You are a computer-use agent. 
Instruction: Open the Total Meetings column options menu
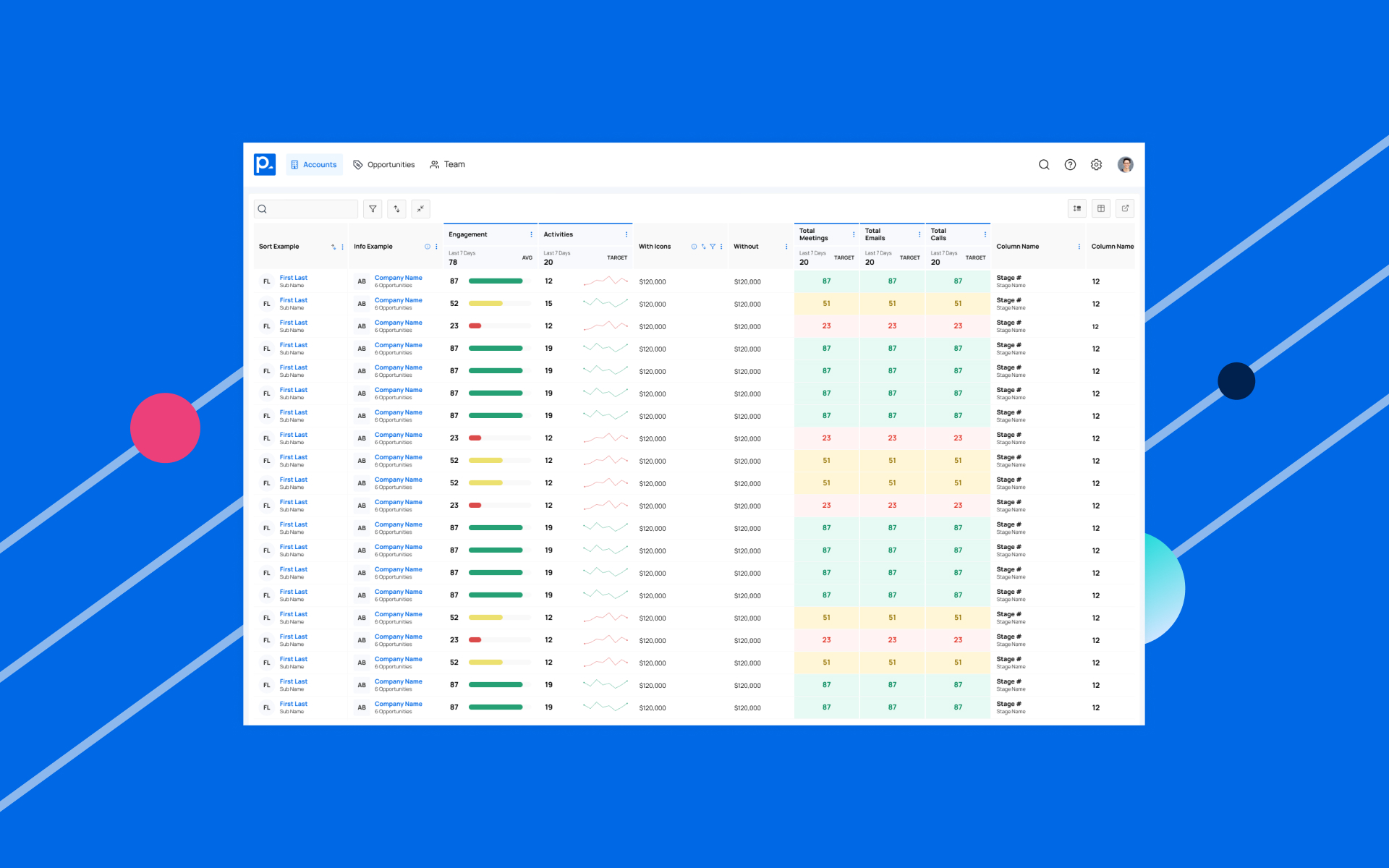[x=852, y=234]
